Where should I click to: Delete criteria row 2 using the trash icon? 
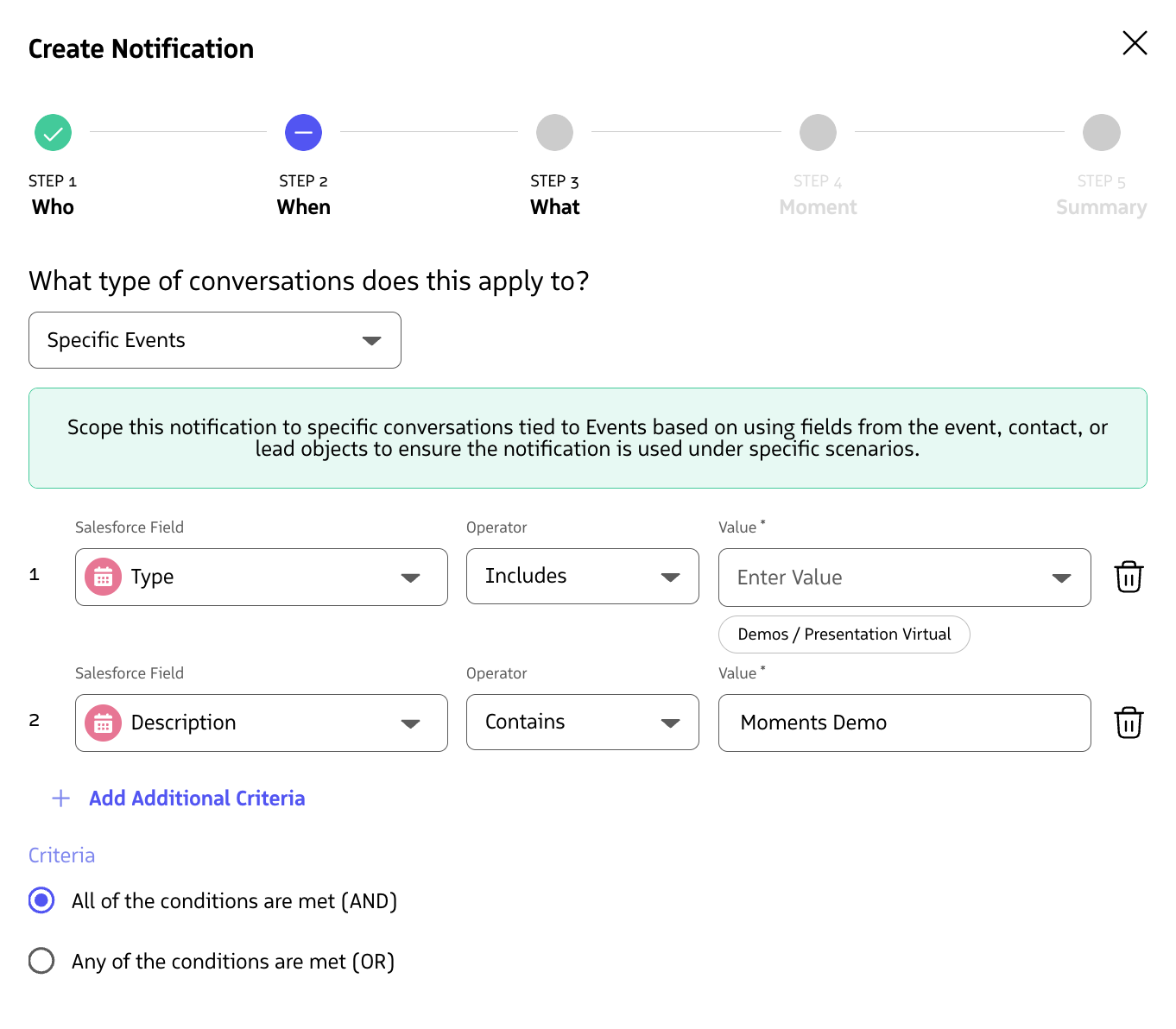pyautogui.click(x=1128, y=723)
